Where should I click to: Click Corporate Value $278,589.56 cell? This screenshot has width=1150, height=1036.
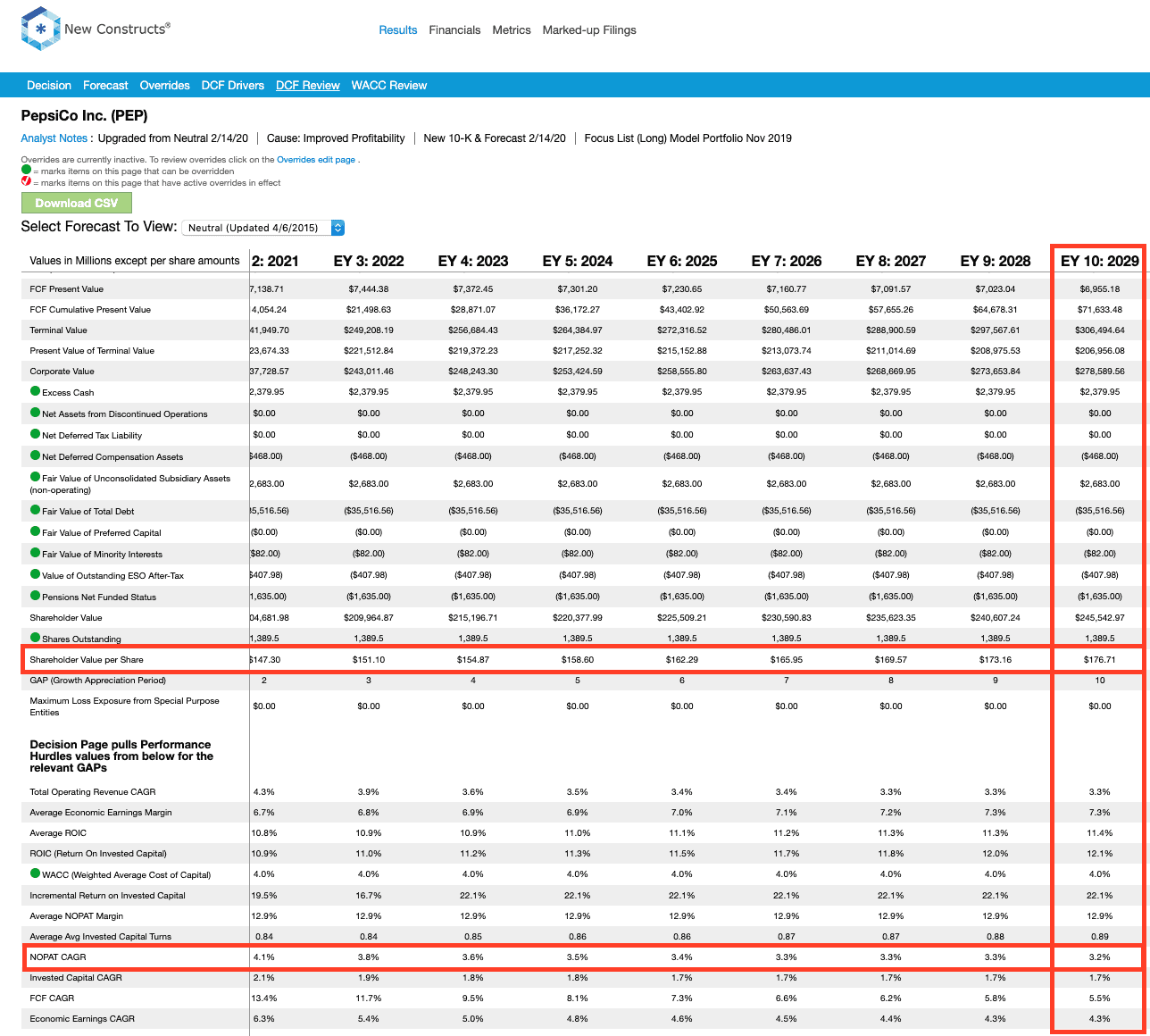pos(1100,371)
